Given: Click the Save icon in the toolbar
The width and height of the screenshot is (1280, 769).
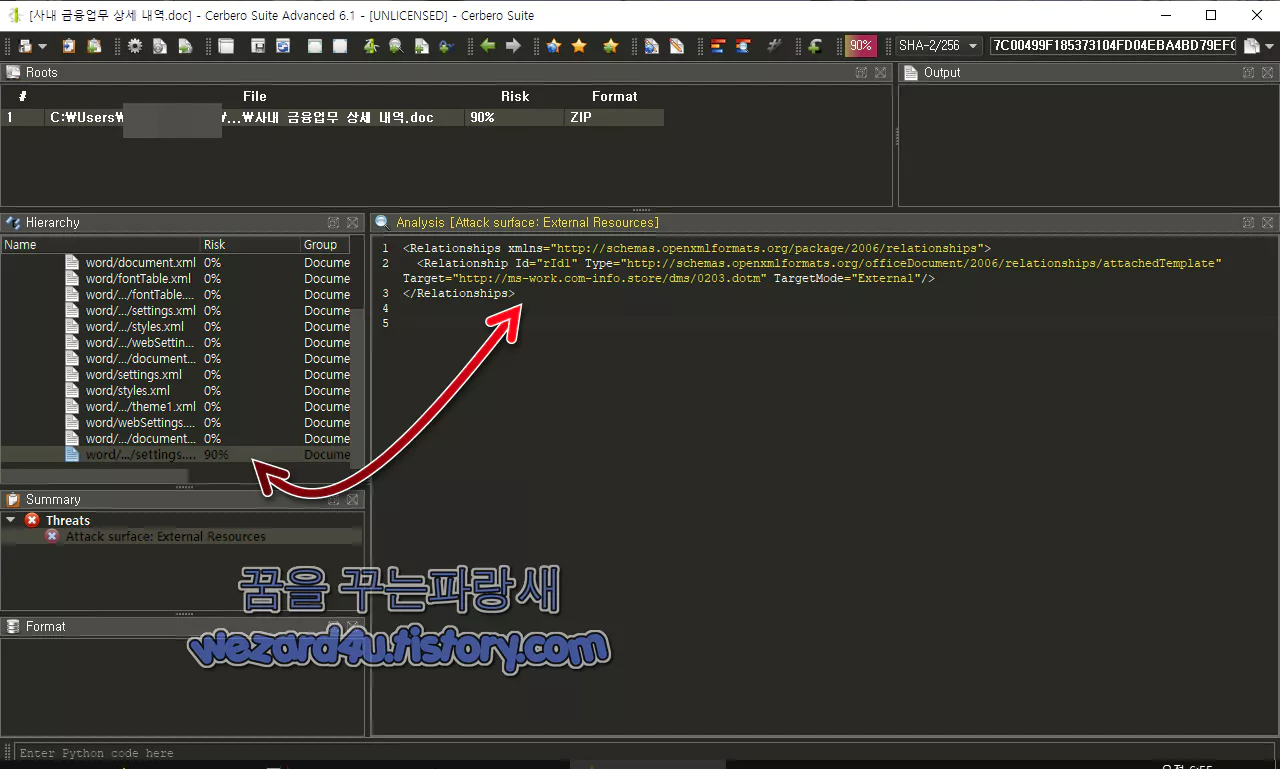Looking at the screenshot, I should [x=256, y=45].
